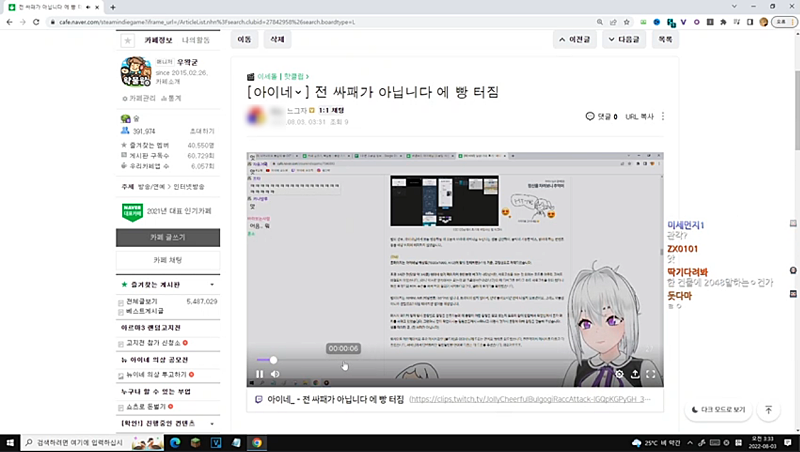Click the 25°C weather widget in taskbar

coord(656,443)
